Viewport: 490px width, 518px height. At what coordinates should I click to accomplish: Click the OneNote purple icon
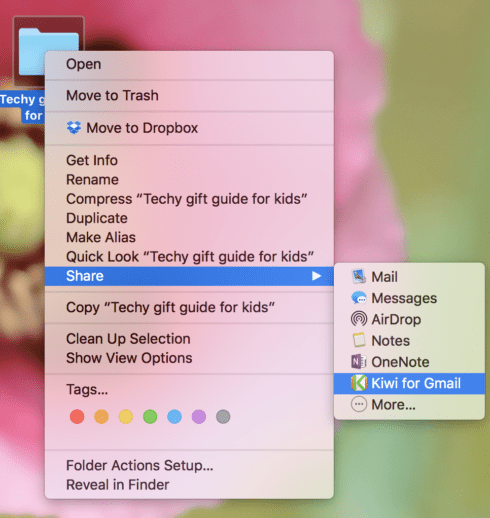(359, 362)
